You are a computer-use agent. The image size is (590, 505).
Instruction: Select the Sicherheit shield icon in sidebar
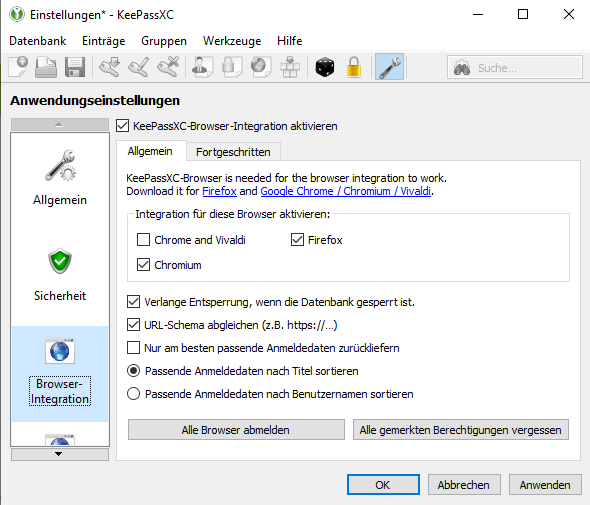[60, 261]
